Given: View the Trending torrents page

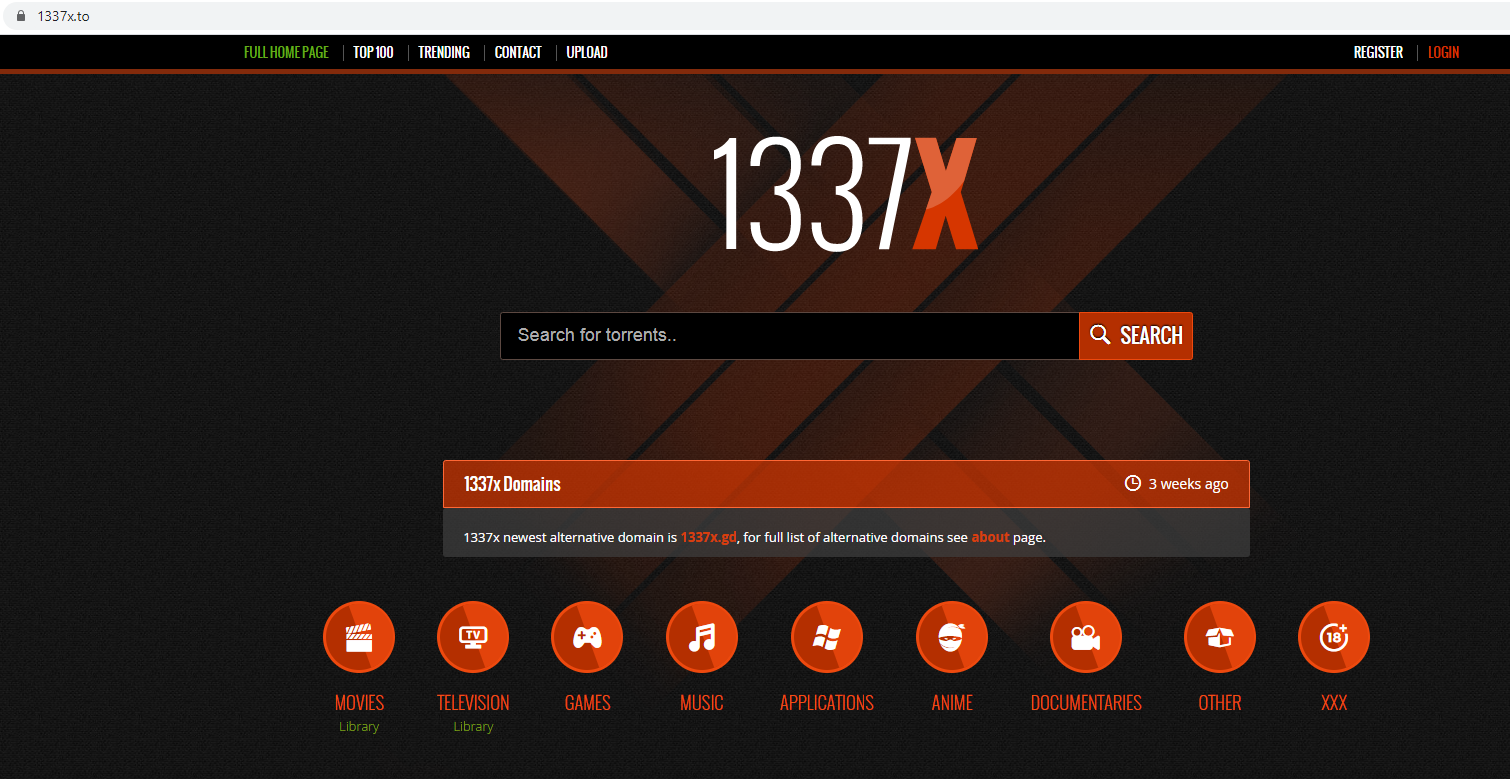Looking at the screenshot, I should (x=444, y=52).
